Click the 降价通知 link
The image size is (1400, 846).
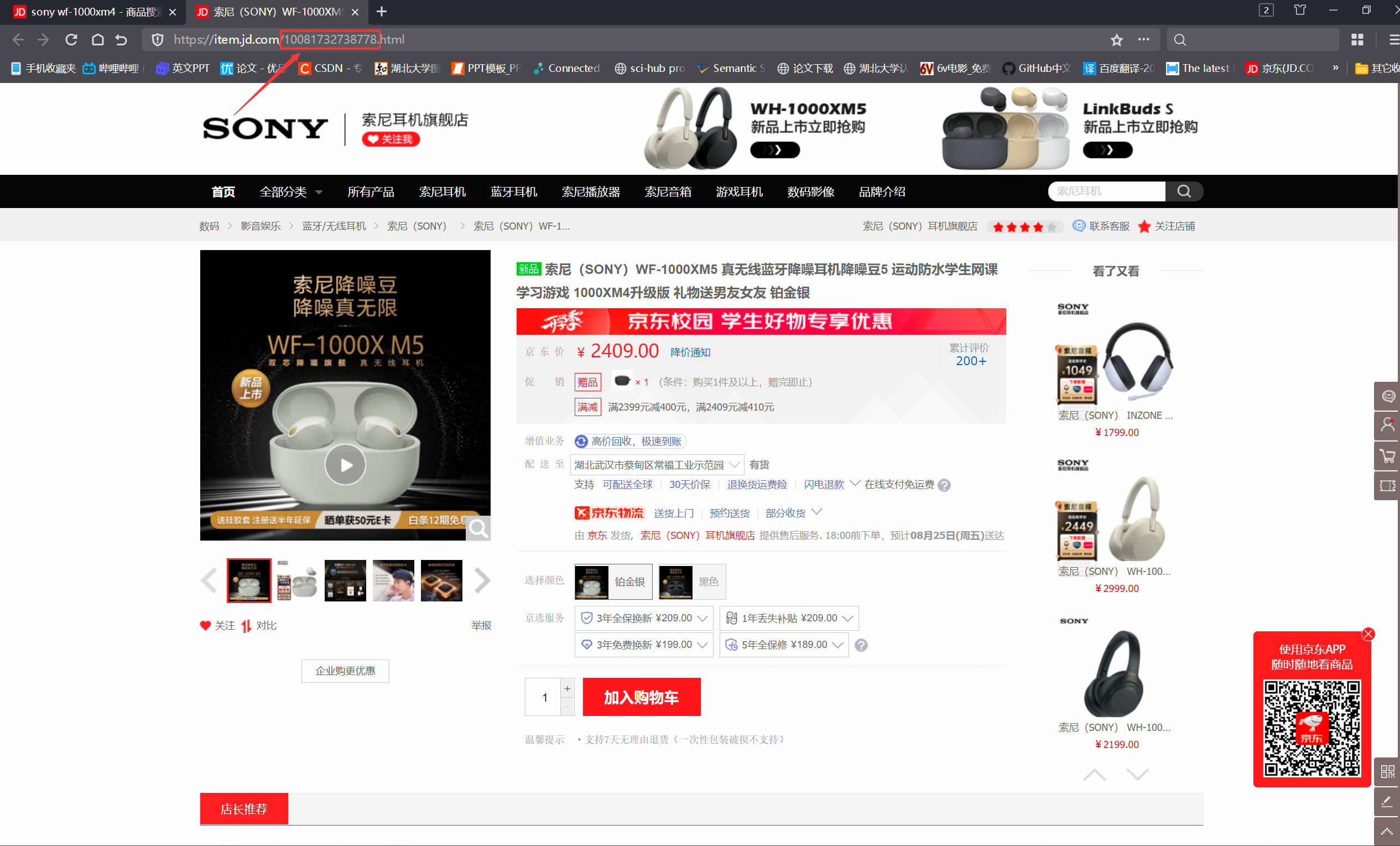click(x=690, y=352)
